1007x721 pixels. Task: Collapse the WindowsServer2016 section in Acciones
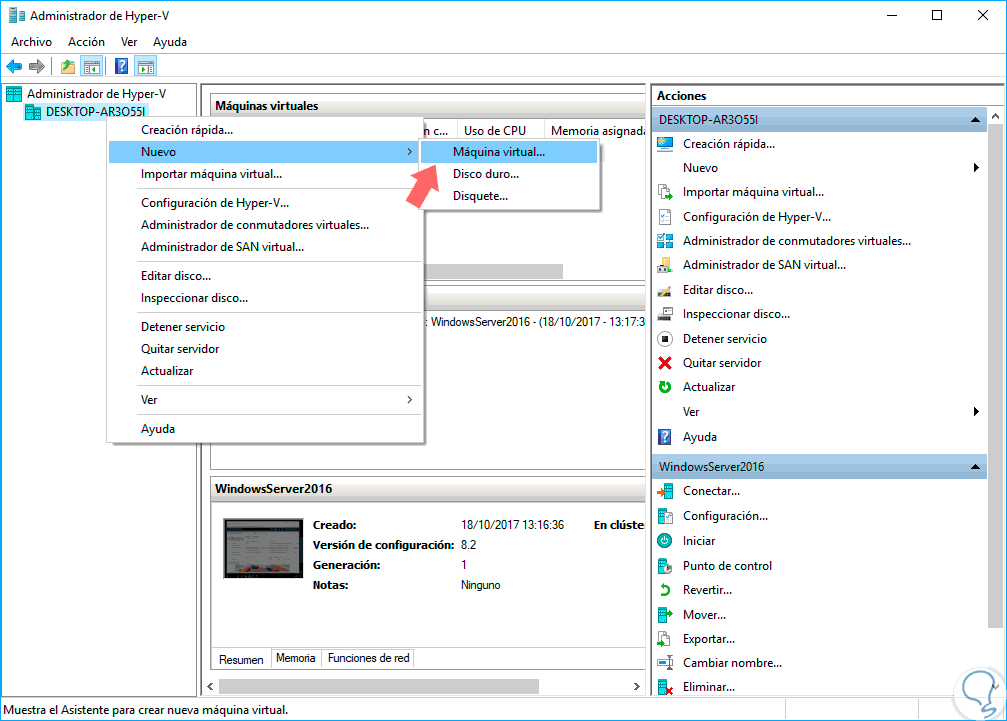[x=975, y=467]
